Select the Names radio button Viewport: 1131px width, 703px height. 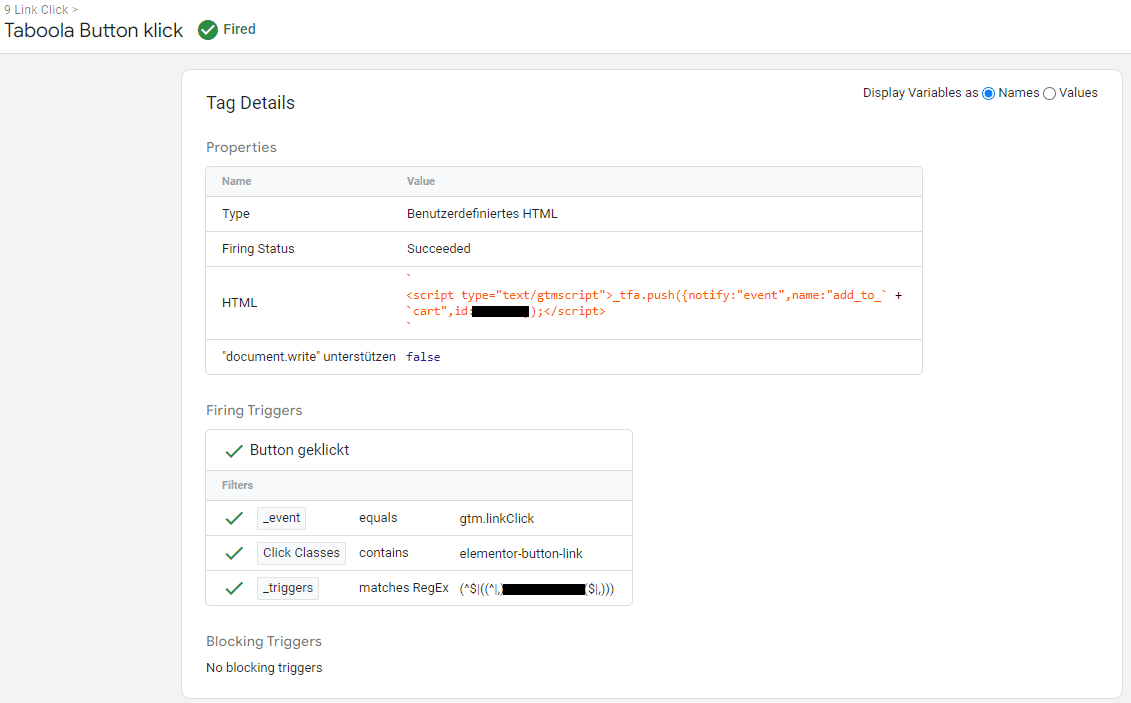point(988,94)
